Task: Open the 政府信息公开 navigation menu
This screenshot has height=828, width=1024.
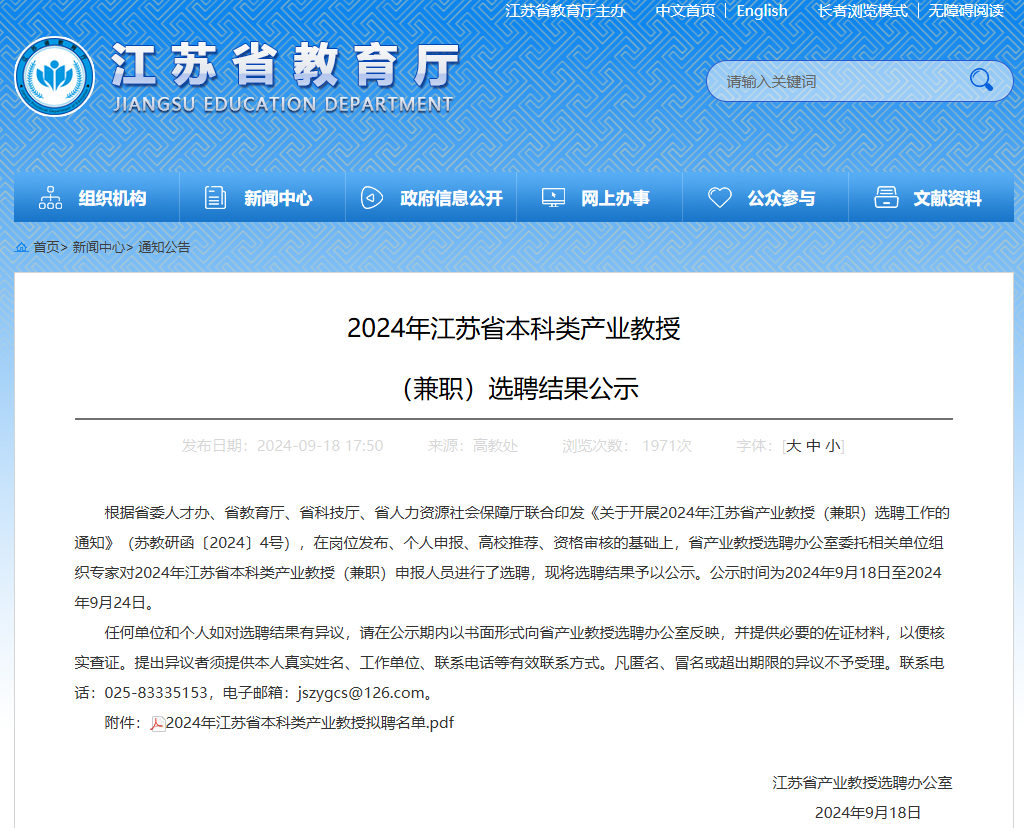Action: click(451, 198)
